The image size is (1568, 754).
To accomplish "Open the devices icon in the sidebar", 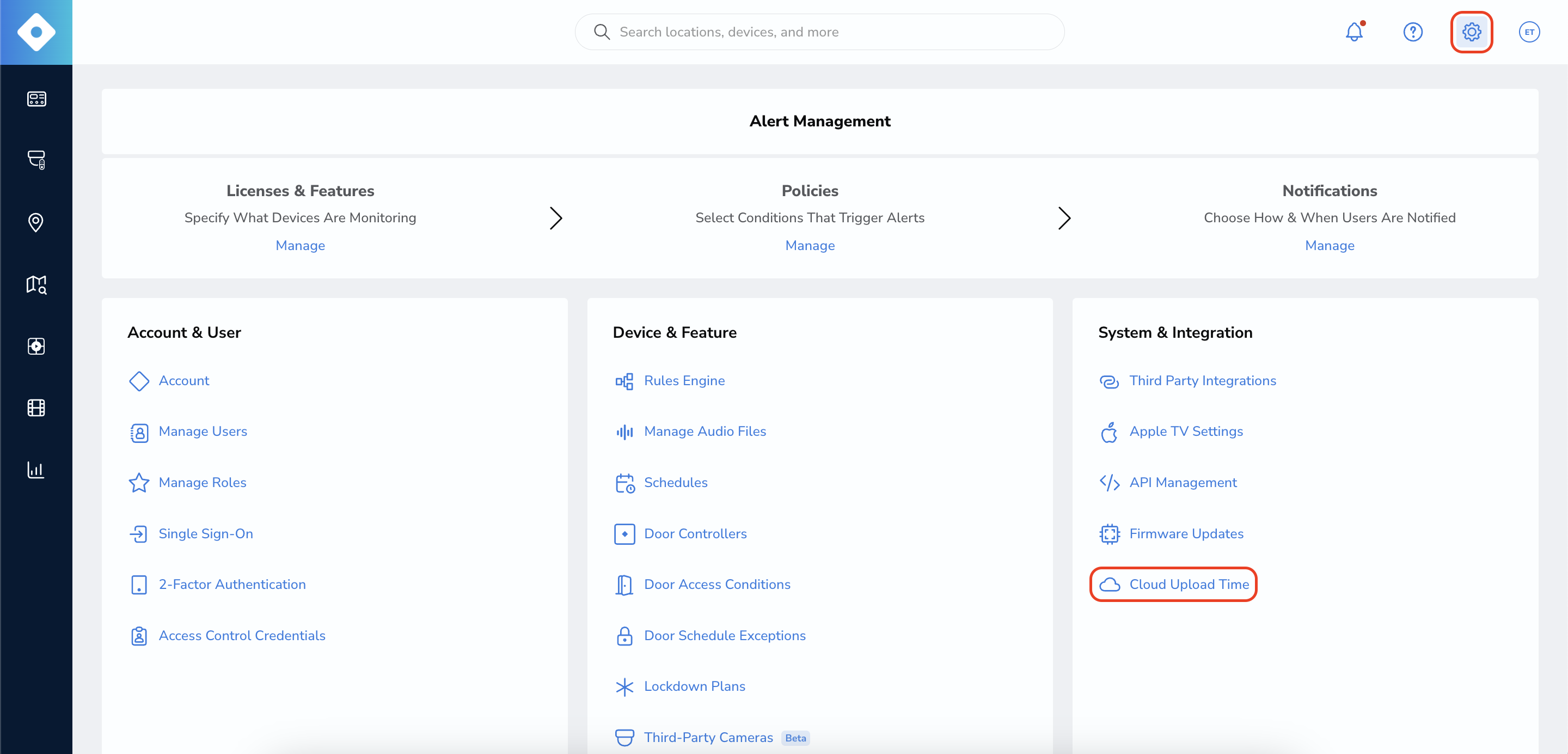I will click(x=36, y=160).
